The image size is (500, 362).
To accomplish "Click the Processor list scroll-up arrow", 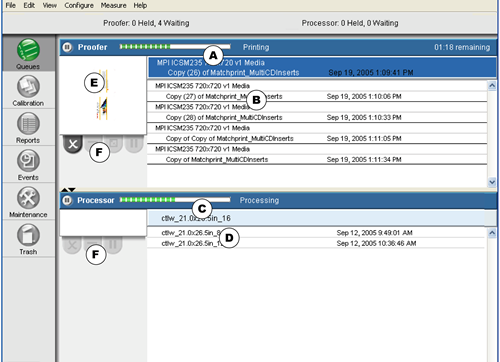I will (492, 233).
